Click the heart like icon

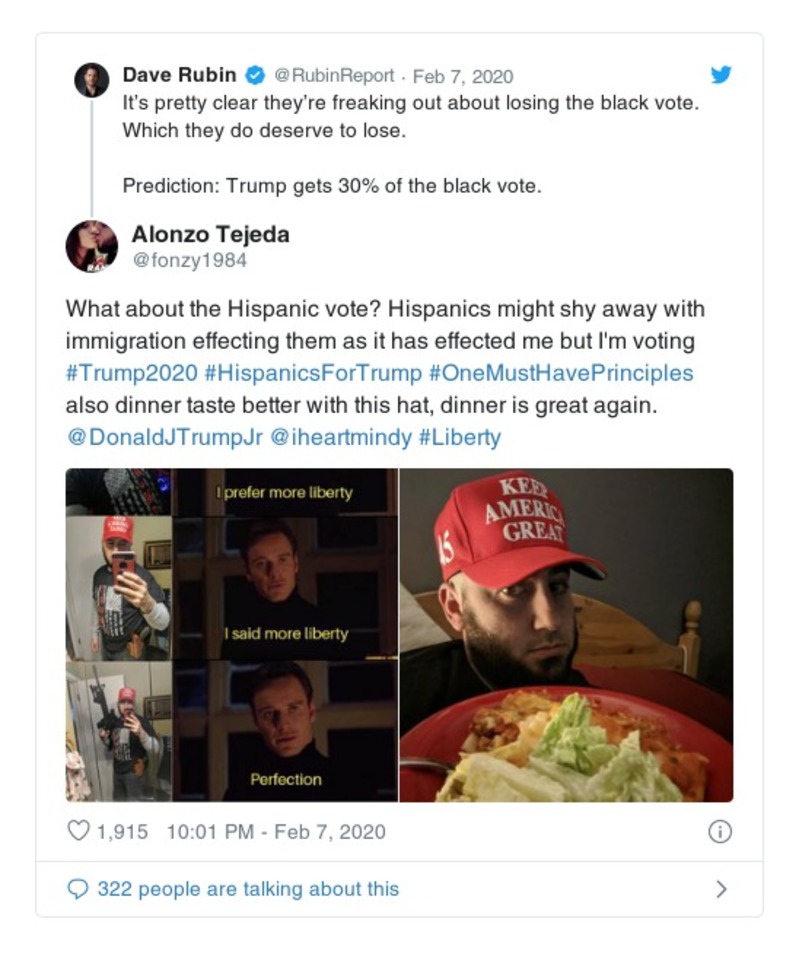tap(78, 832)
